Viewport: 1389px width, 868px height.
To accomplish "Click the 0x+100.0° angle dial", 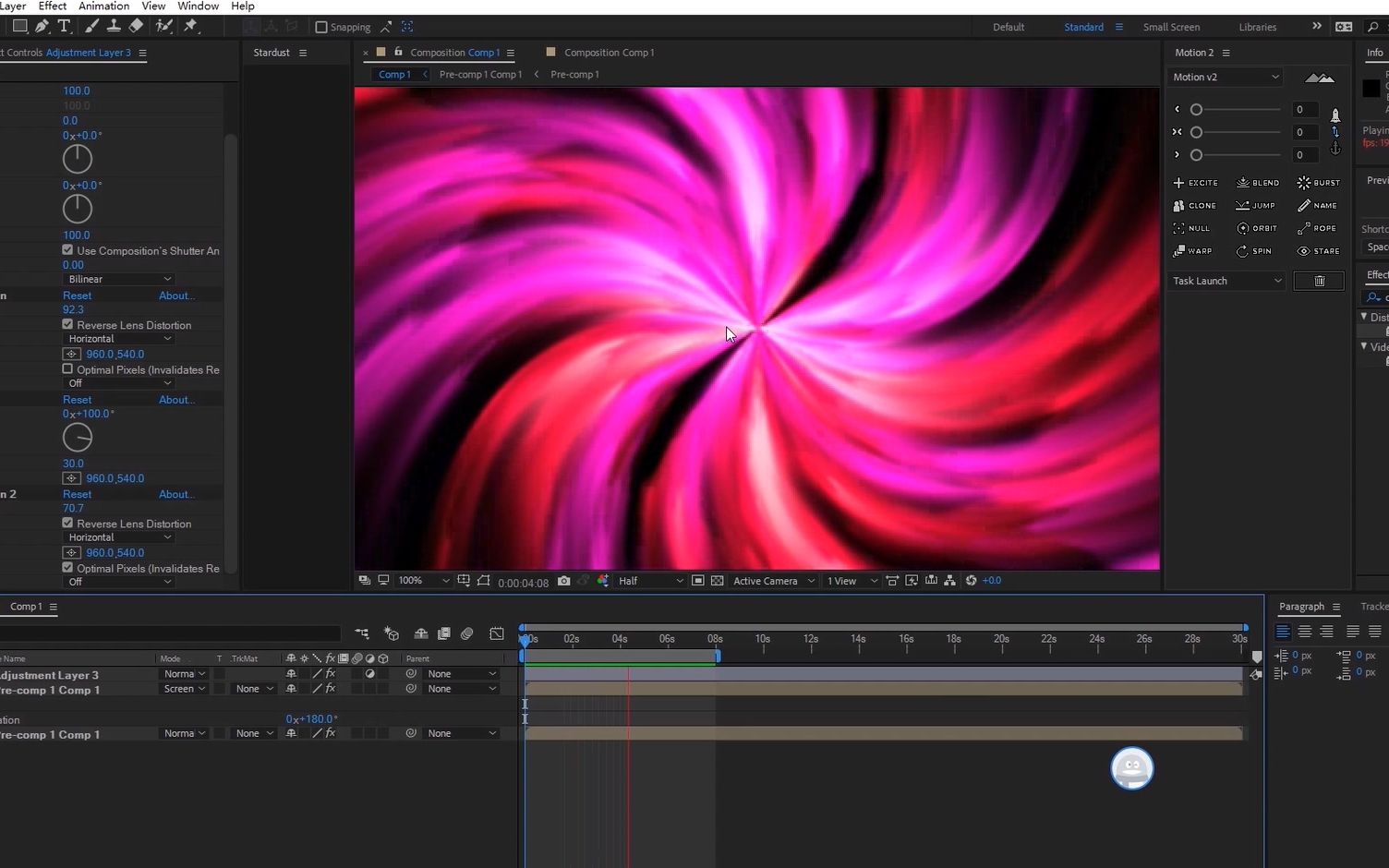I will [x=78, y=438].
